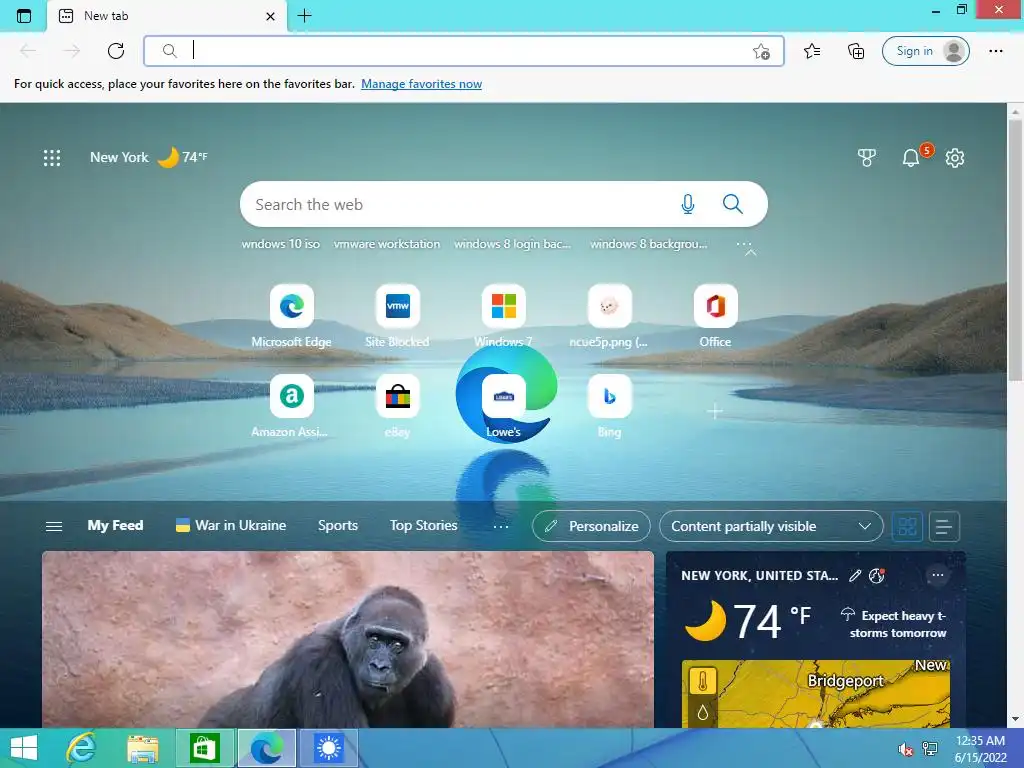Open the app launcher grid icon
The width and height of the screenshot is (1024, 768).
click(52, 157)
